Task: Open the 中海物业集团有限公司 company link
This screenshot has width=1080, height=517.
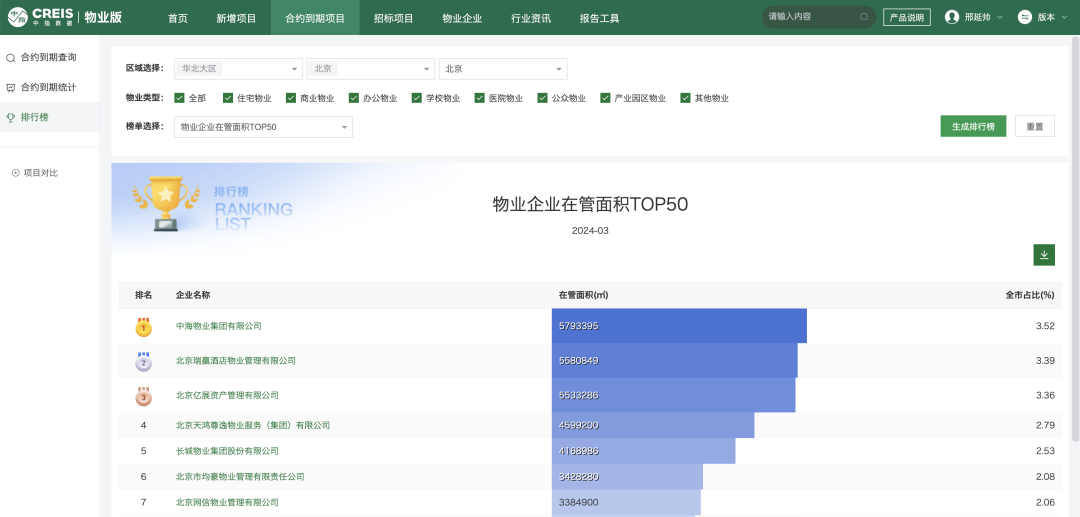Action: (x=218, y=326)
